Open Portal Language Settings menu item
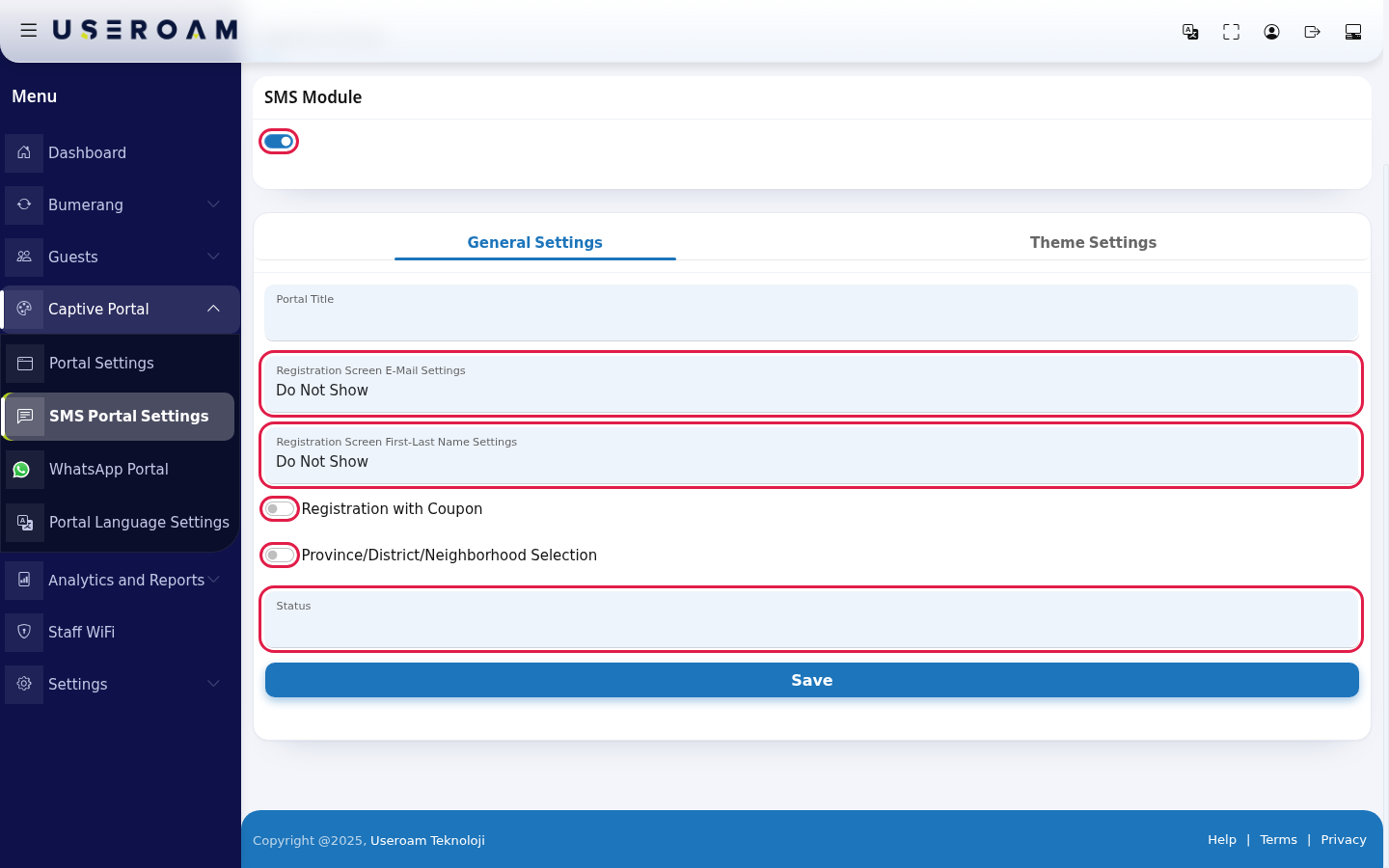1389x868 pixels. point(119,522)
